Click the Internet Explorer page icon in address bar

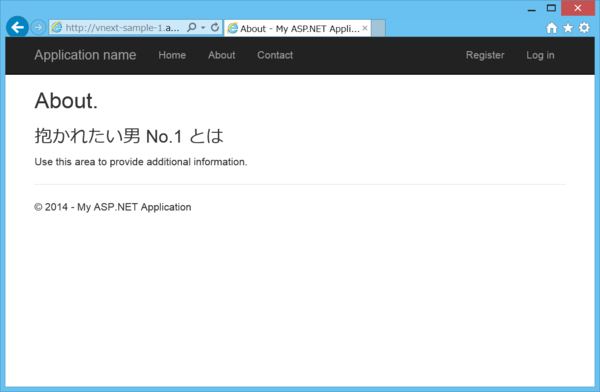click(x=57, y=28)
